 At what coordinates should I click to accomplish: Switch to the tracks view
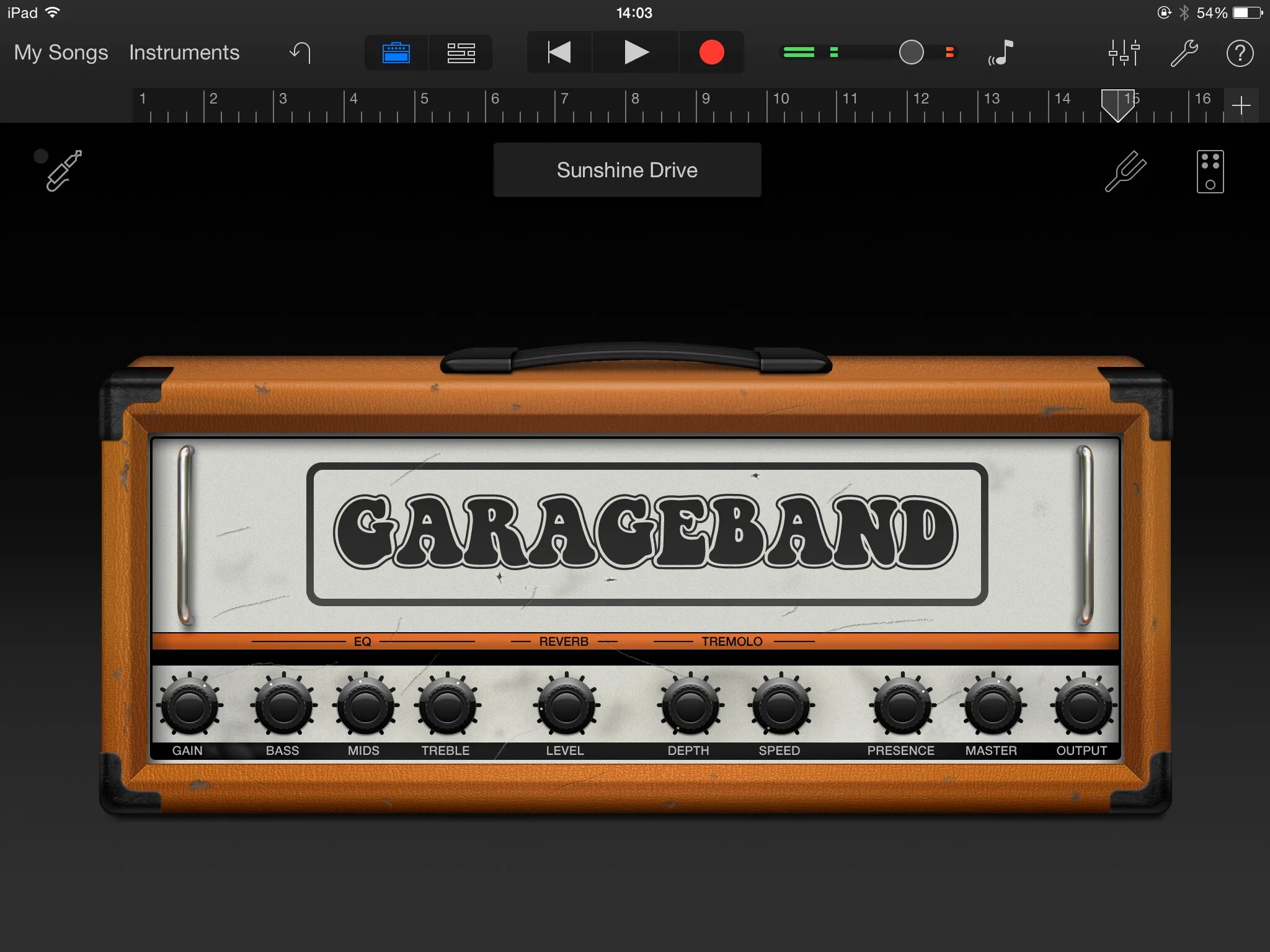point(461,53)
